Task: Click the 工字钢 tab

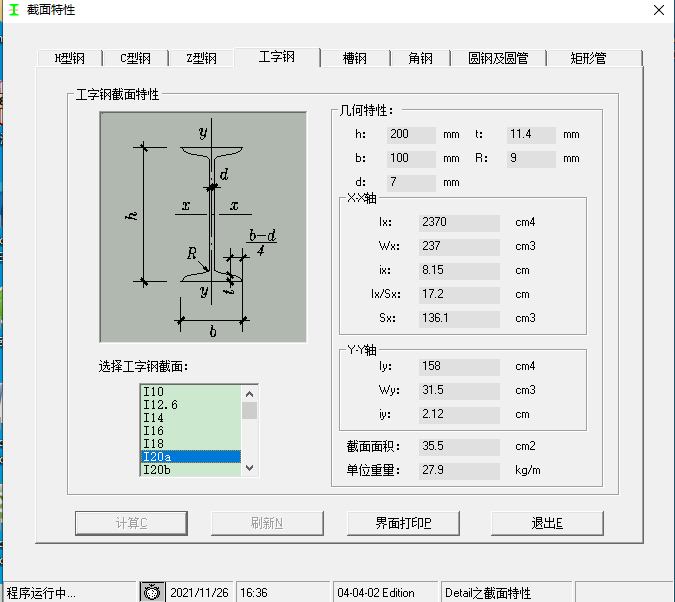Action: coord(277,56)
